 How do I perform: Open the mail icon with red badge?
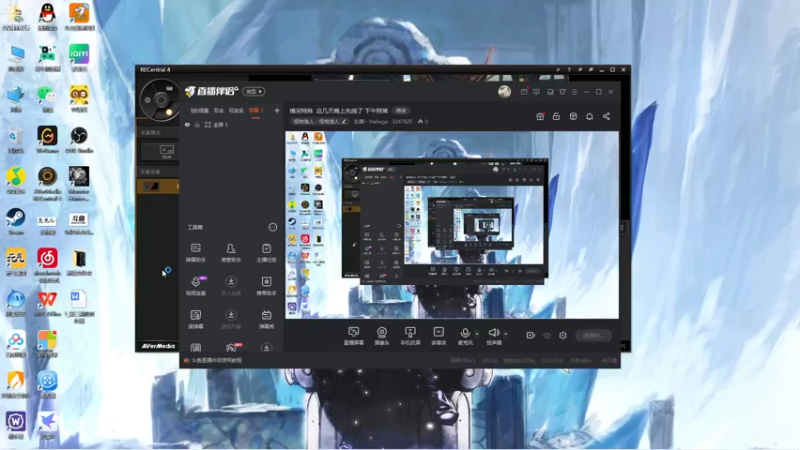pyautogui.click(x=524, y=92)
